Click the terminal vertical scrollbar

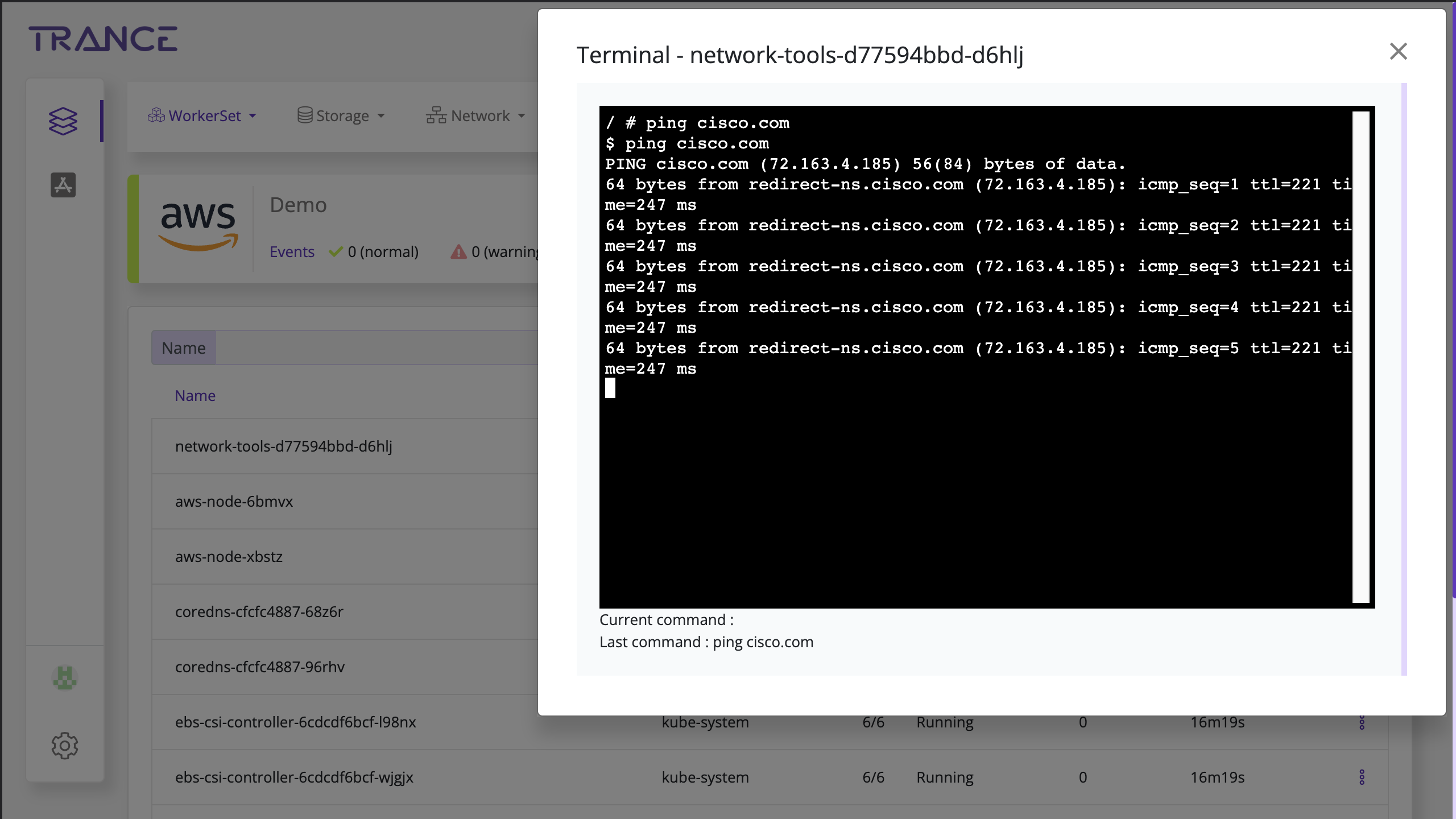1360,357
